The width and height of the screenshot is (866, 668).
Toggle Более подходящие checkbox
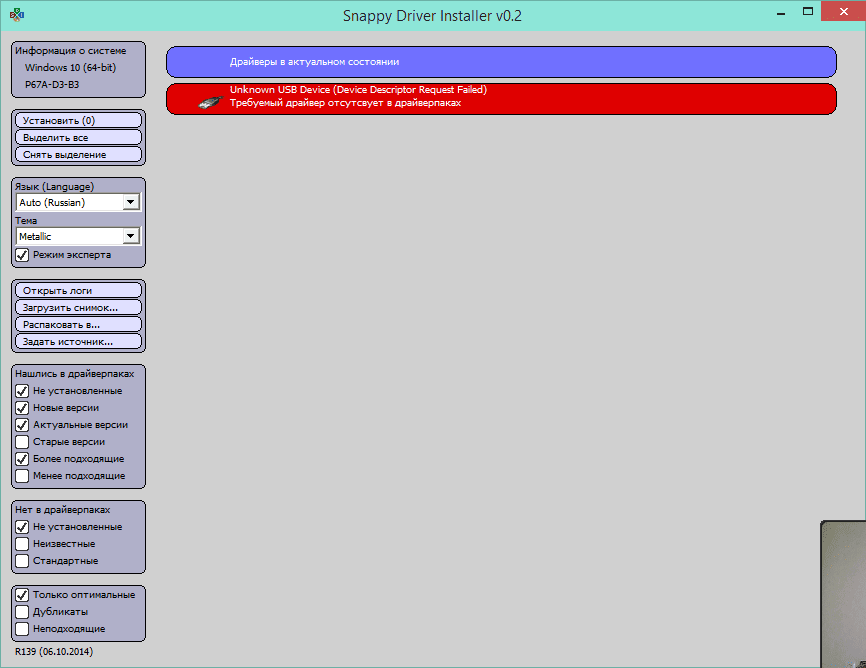coord(22,459)
